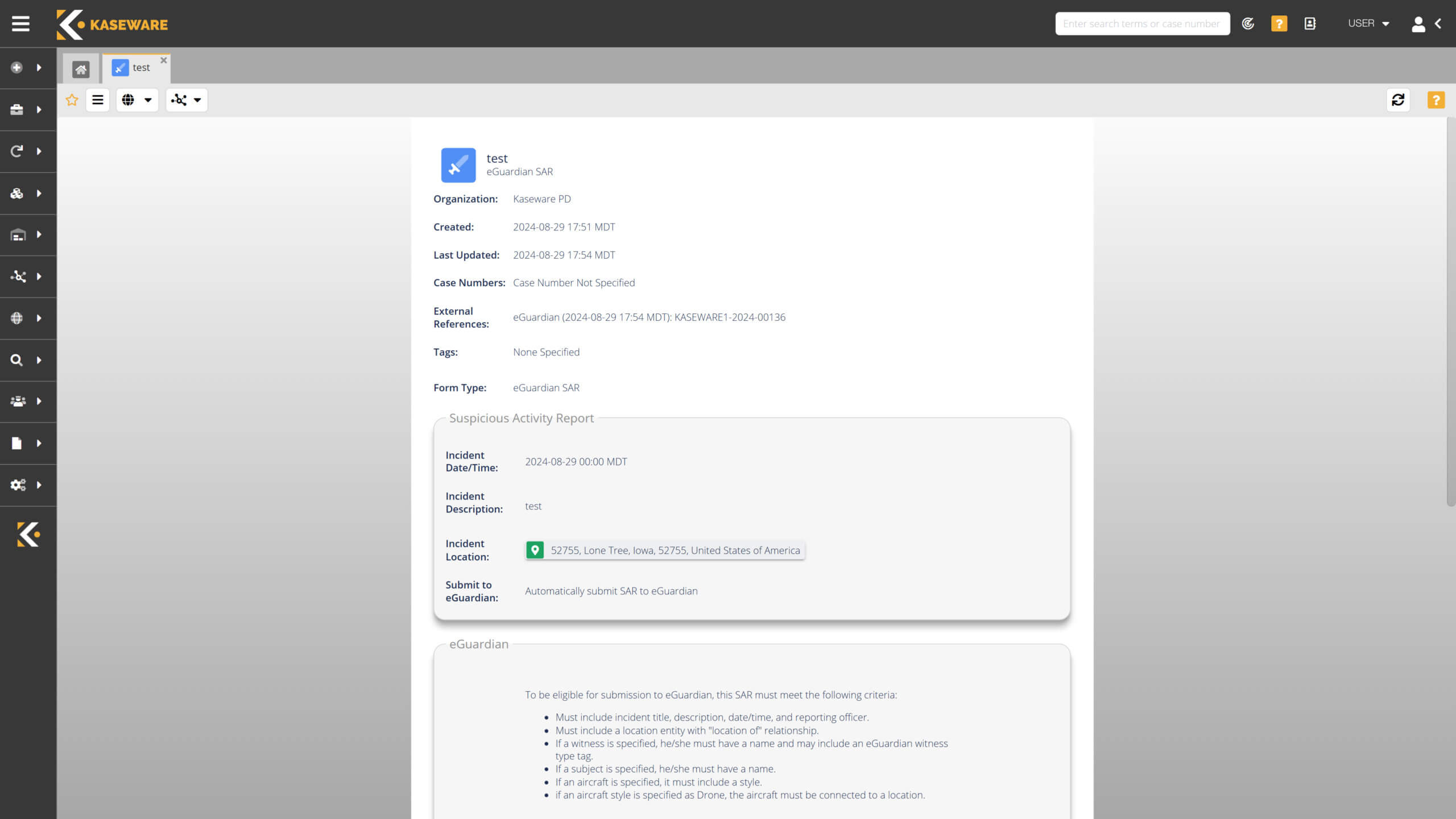Viewport: 1456px width, 819px height.
Task: Click the target radar icon in header
Action: click(1248, 23)
